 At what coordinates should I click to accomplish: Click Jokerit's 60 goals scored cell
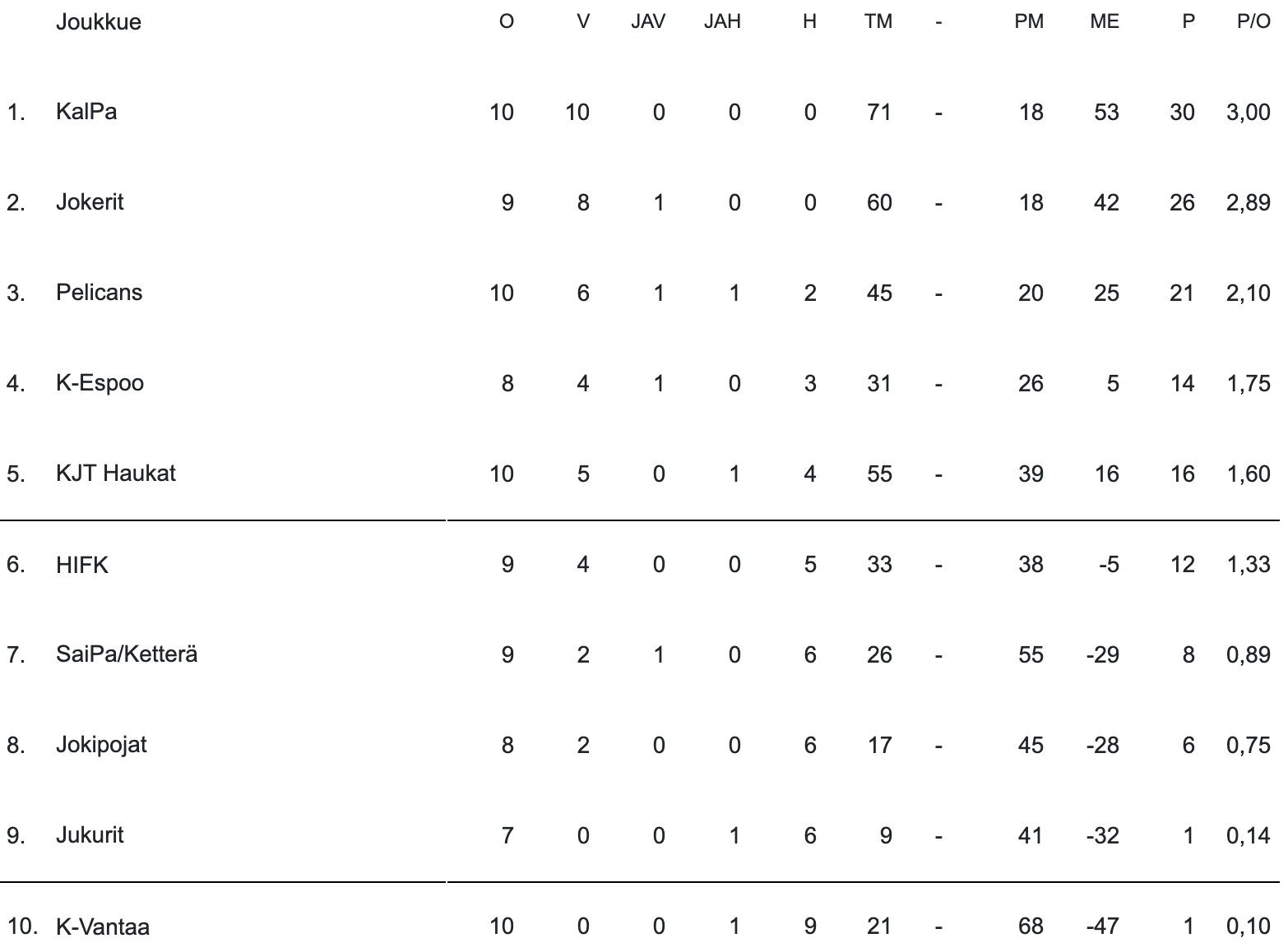coord(879,202)
